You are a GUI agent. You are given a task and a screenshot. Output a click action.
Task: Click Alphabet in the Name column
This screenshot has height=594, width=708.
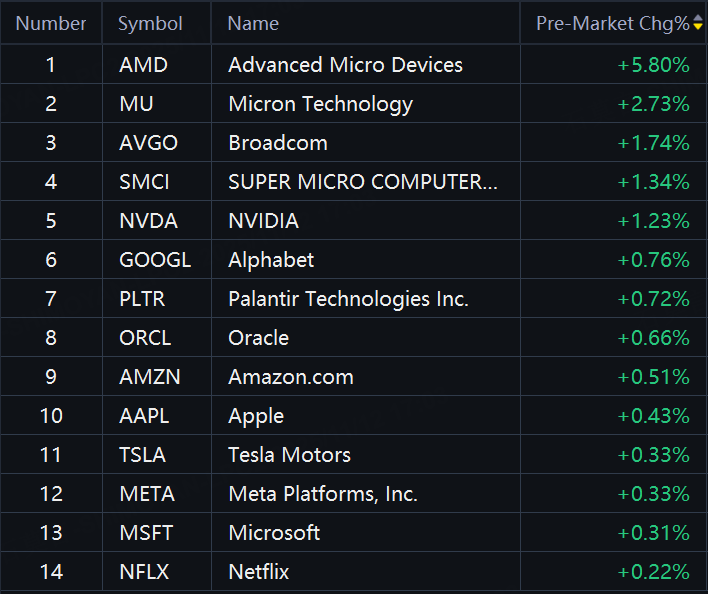click(271, 260)
